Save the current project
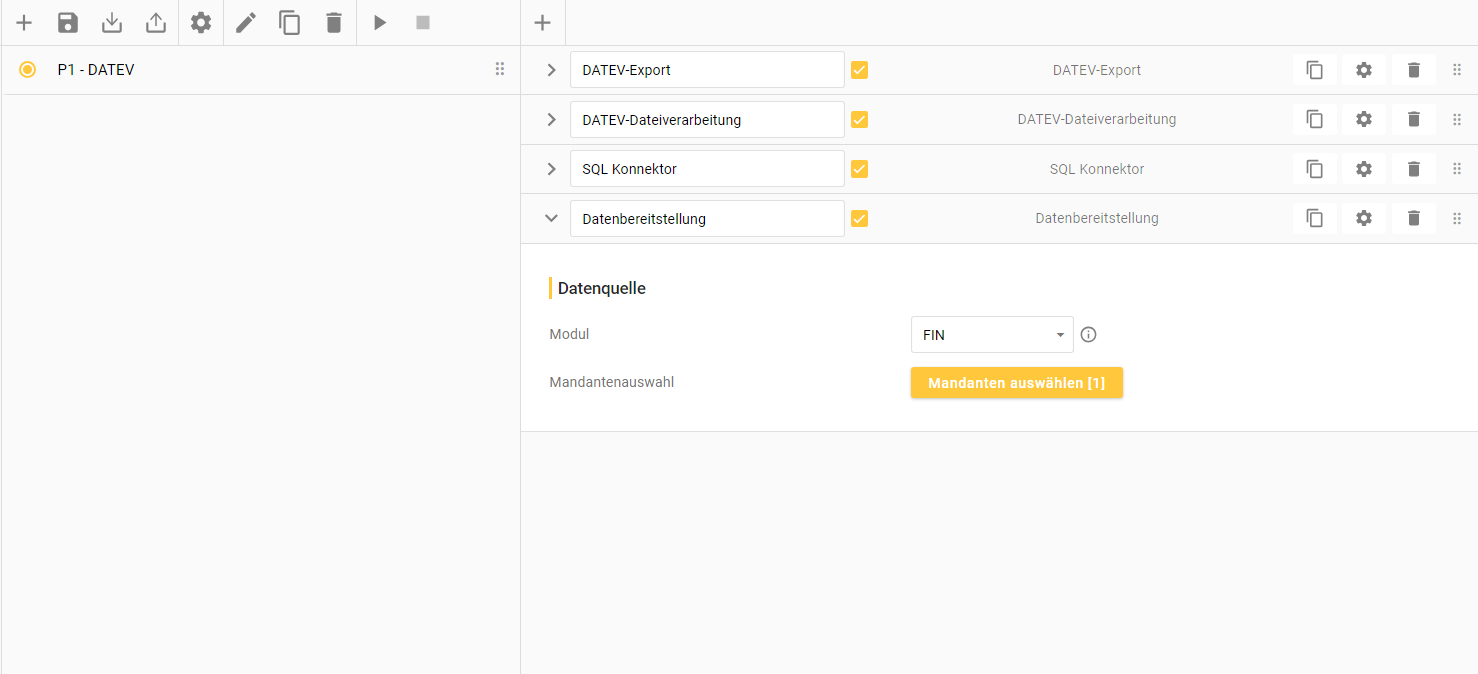This screenshot has height=674, width=1478. tap(68, 22)
